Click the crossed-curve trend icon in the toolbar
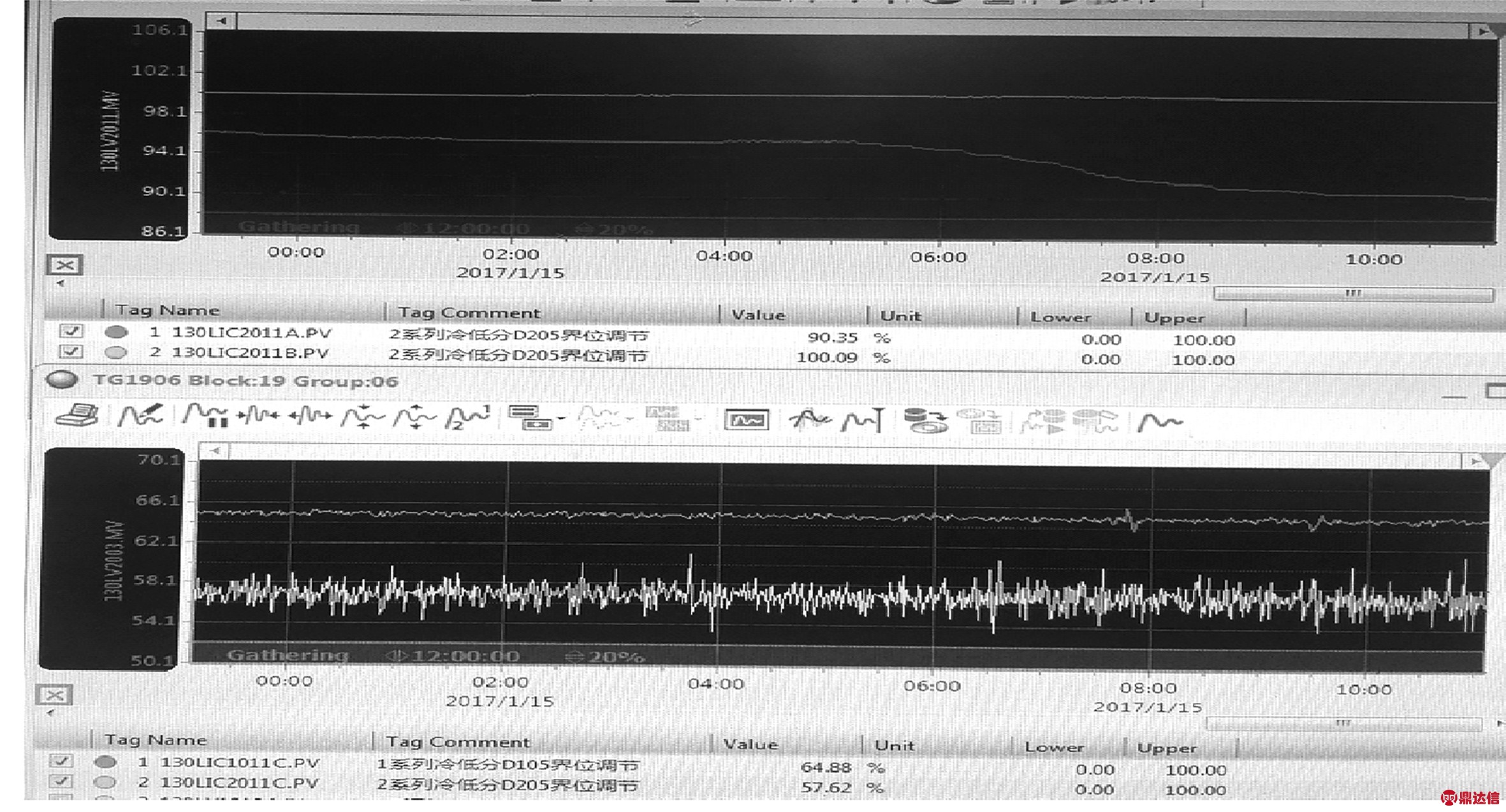This screenshot has width=1506, height=812. pos(810,420)
